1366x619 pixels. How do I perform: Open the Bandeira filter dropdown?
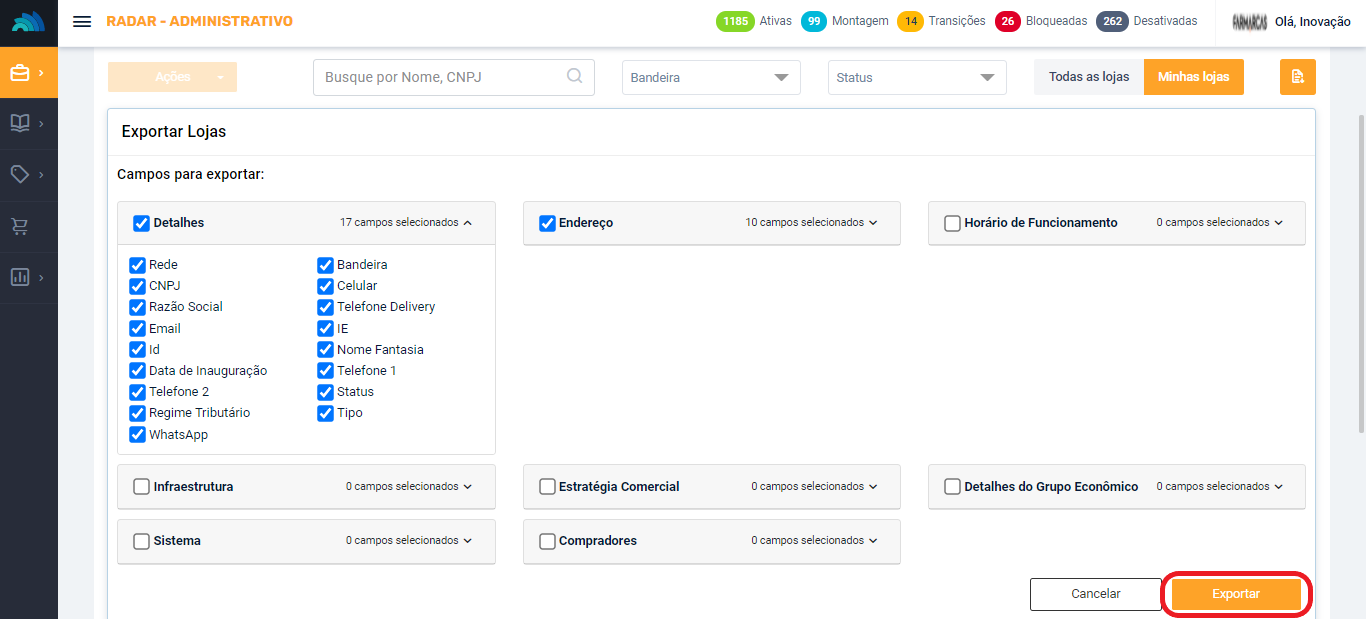click(x=711, y=77)
